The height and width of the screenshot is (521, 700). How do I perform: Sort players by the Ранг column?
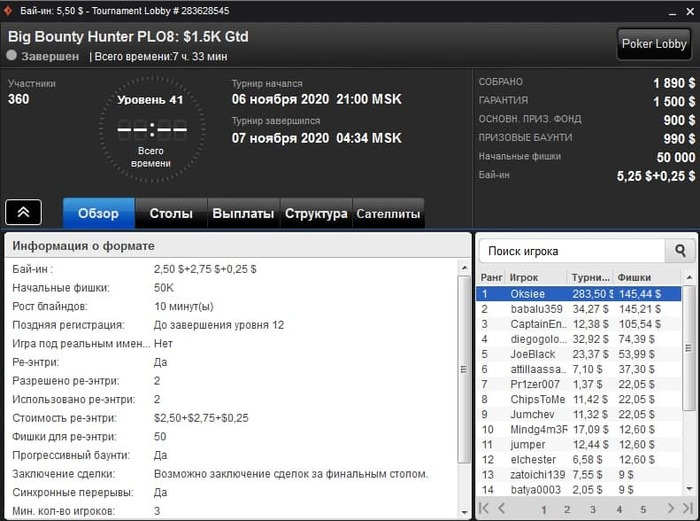(491, 277)
